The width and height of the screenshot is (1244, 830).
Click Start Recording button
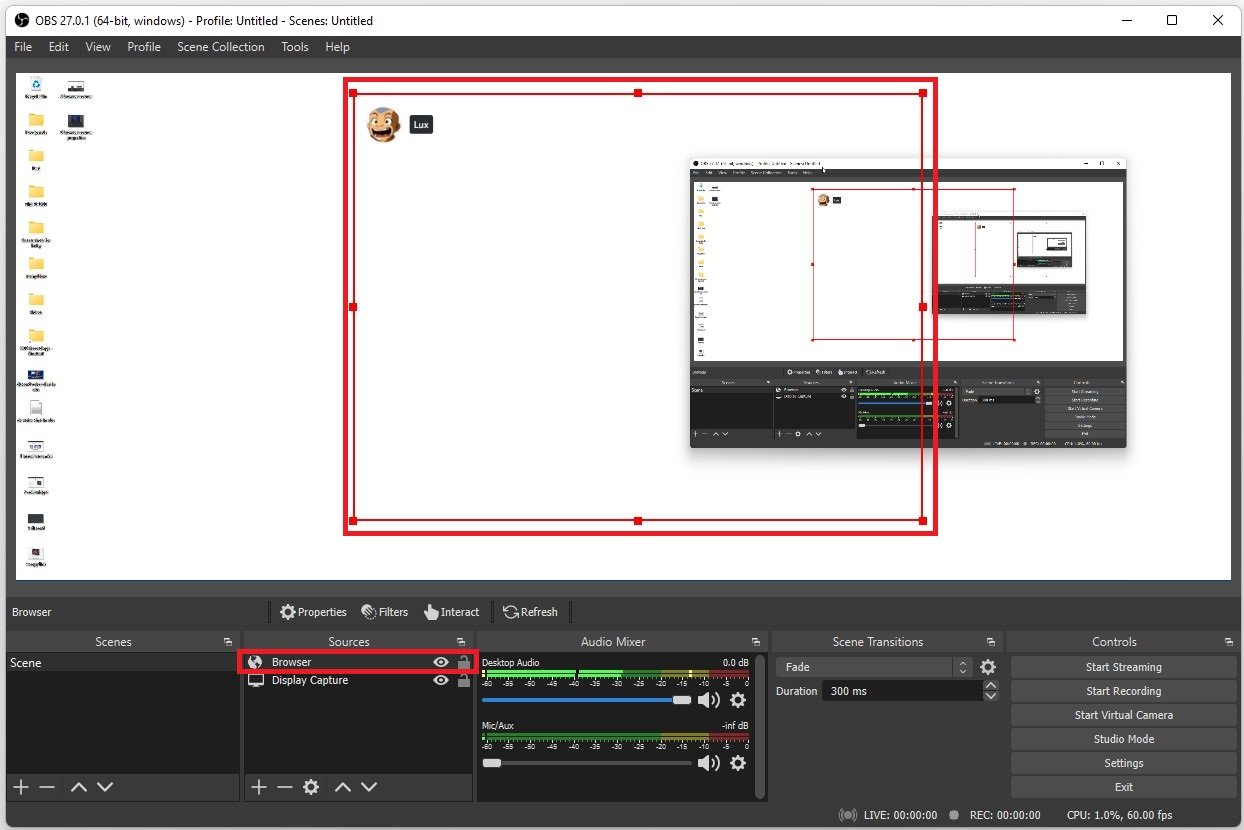coord(1123,691)
